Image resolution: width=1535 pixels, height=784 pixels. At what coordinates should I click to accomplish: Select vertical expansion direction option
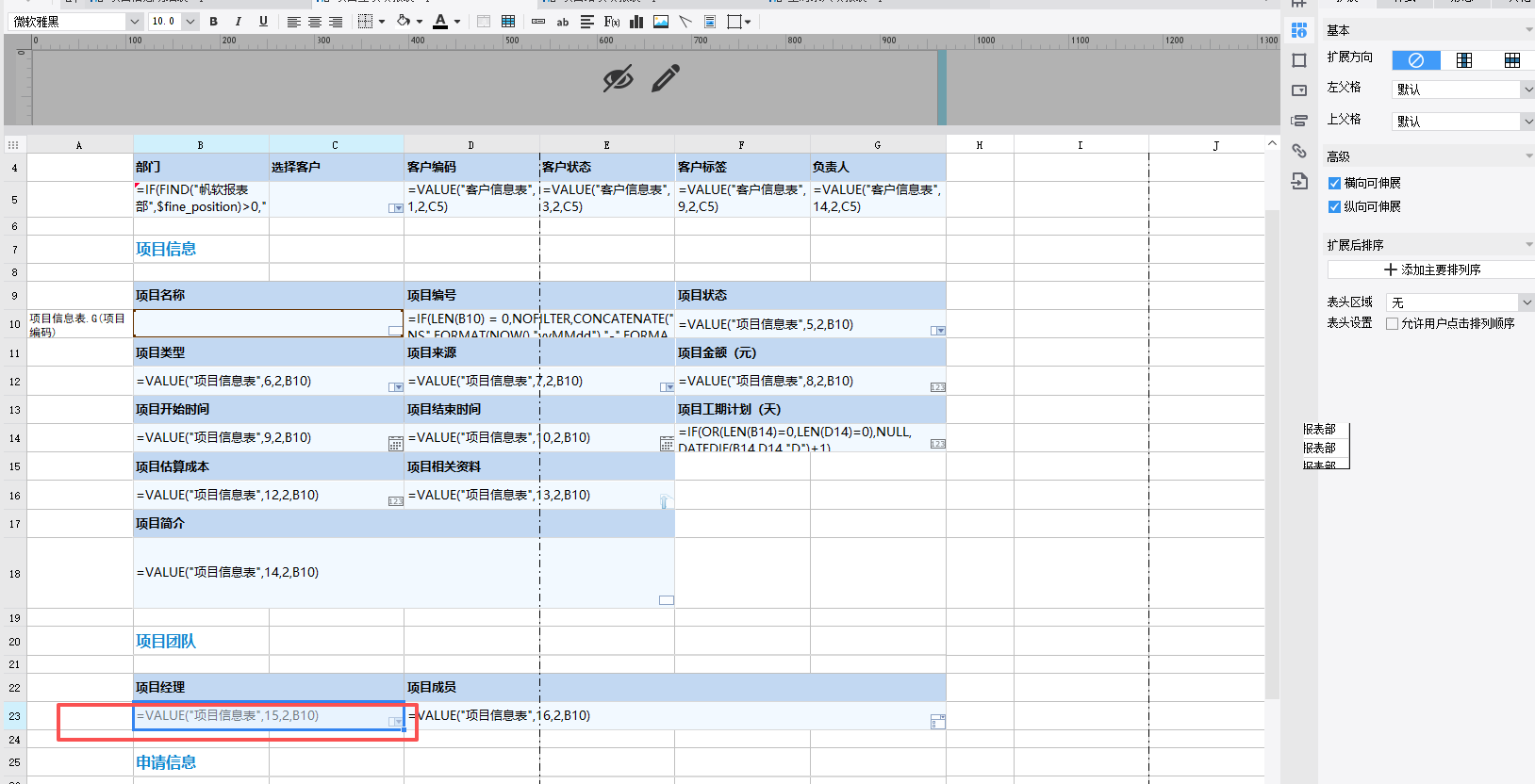point(1464,60)
